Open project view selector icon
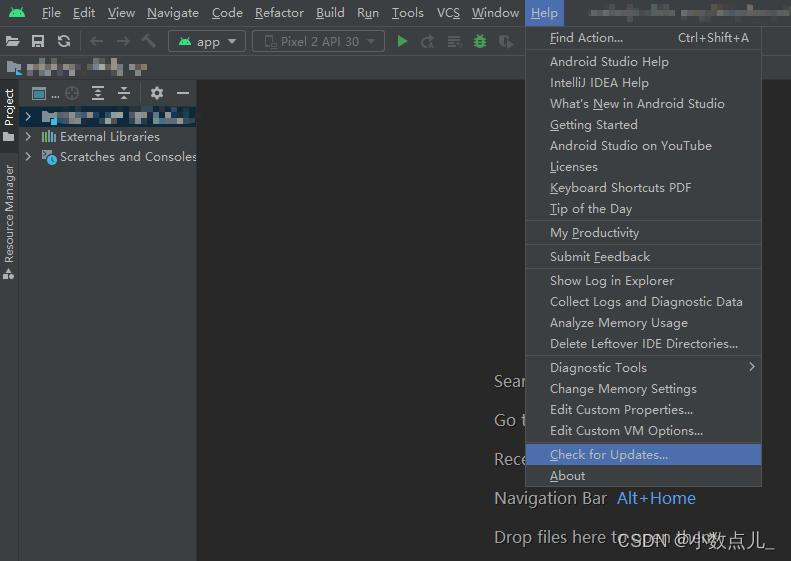Screen dimensions: 791x561 (x=39, y=93)
